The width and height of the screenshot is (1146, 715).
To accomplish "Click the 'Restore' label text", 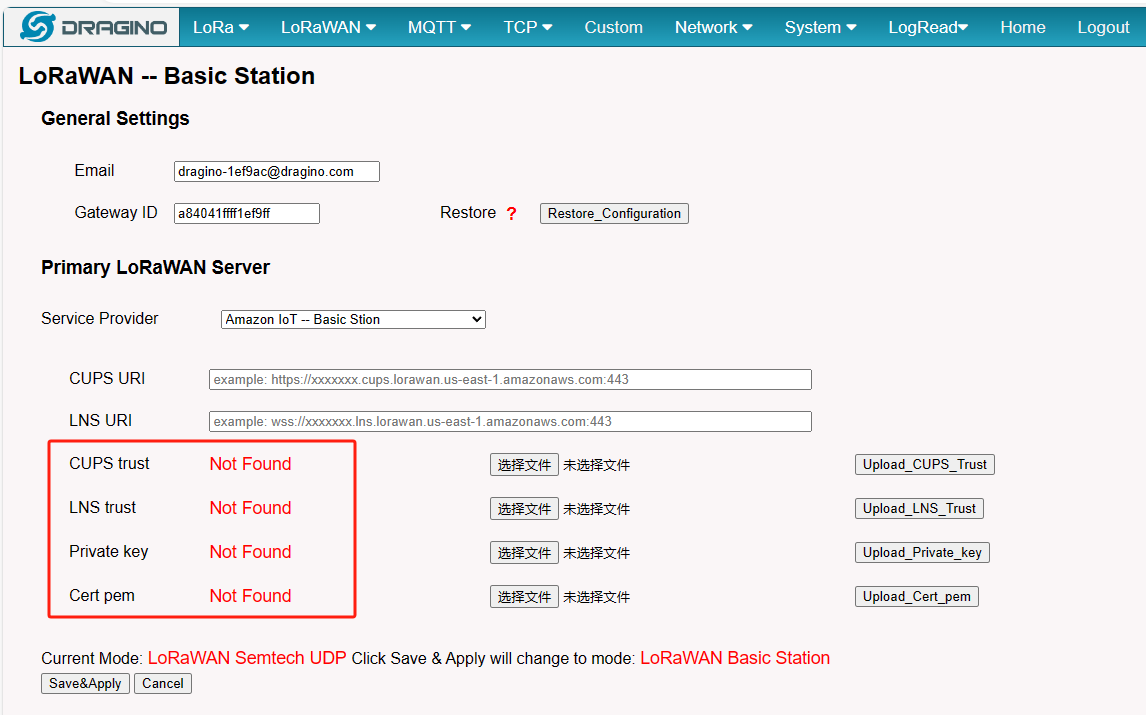I will pyautogui.click(x=468, y=213).
